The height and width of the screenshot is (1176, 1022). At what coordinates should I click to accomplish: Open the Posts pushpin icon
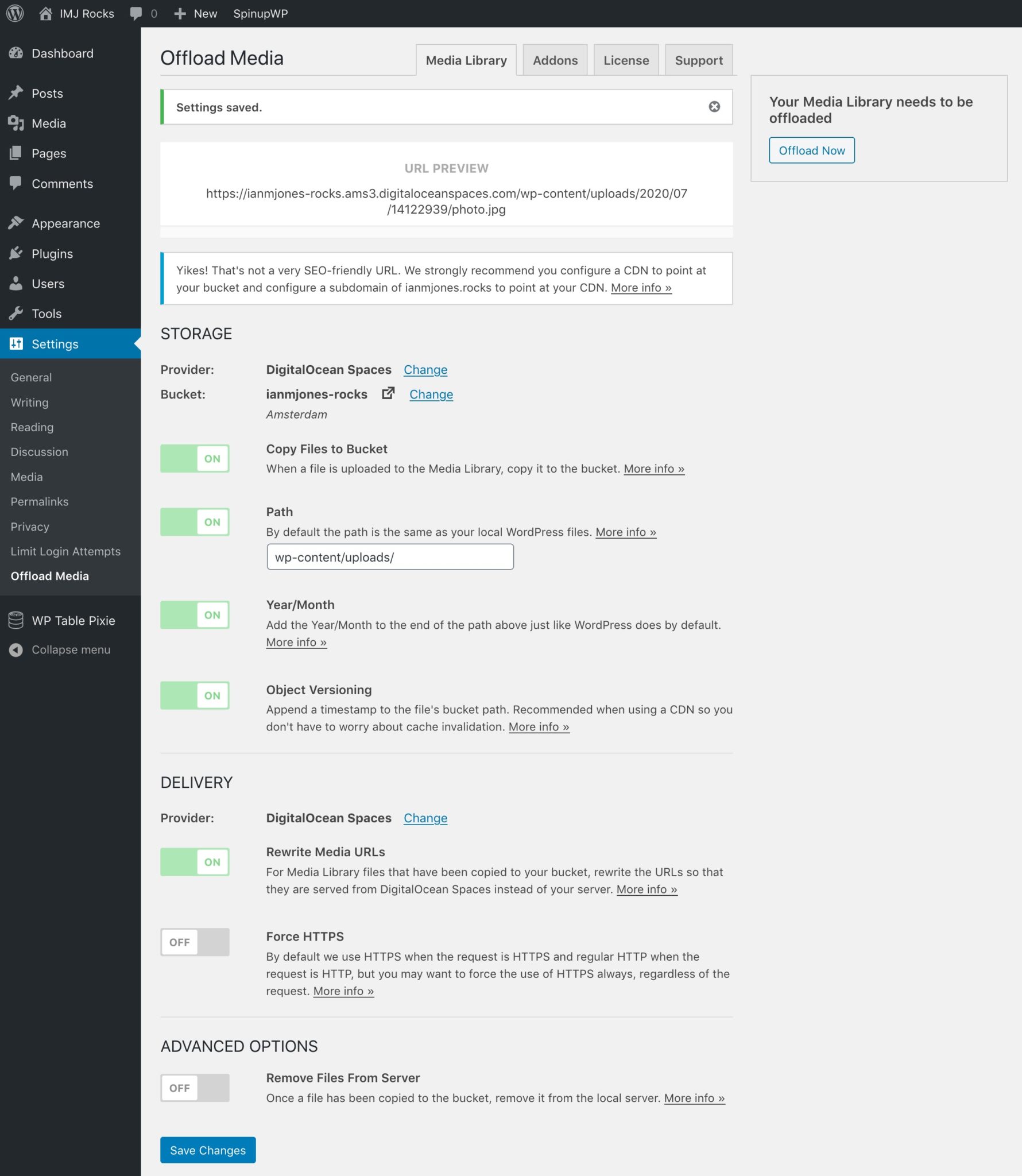17,92
